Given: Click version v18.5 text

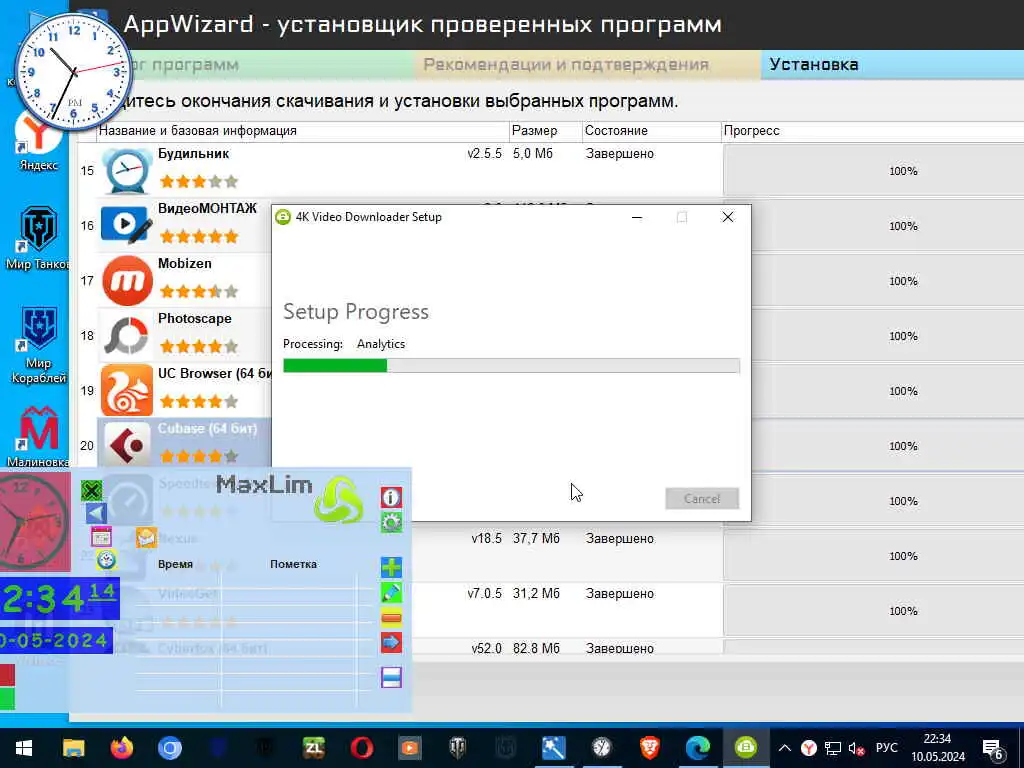Looking at the screenshot, I should coord(487,539).
